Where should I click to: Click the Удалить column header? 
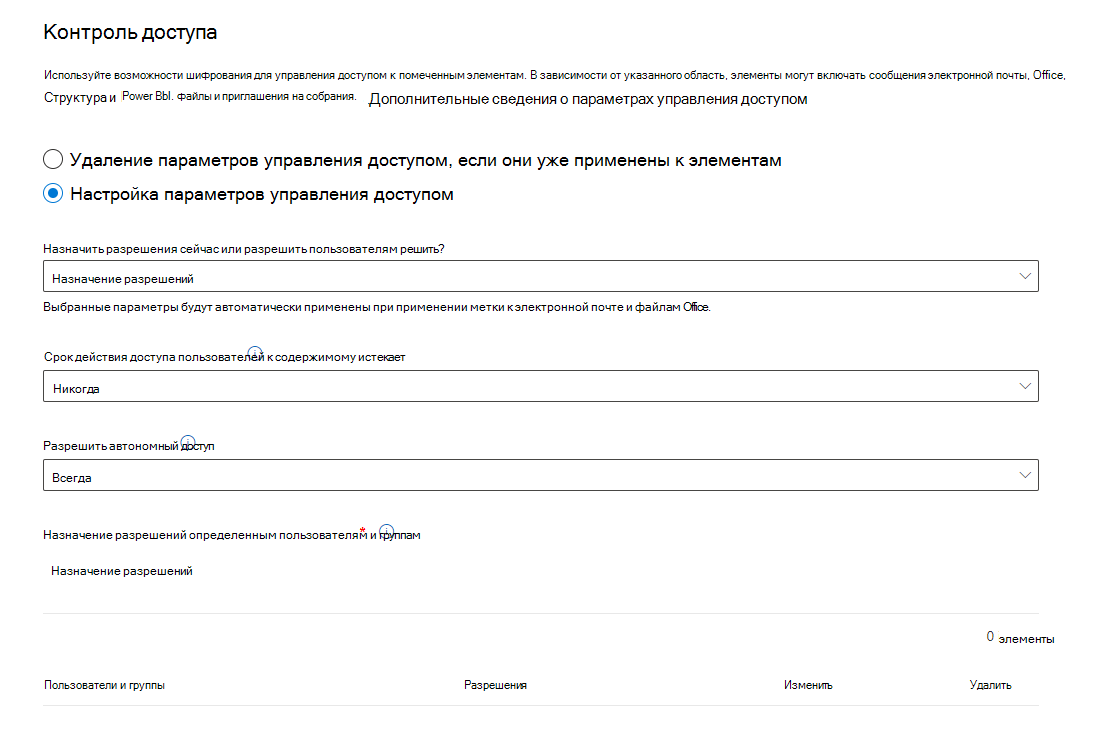pos(990,685)
